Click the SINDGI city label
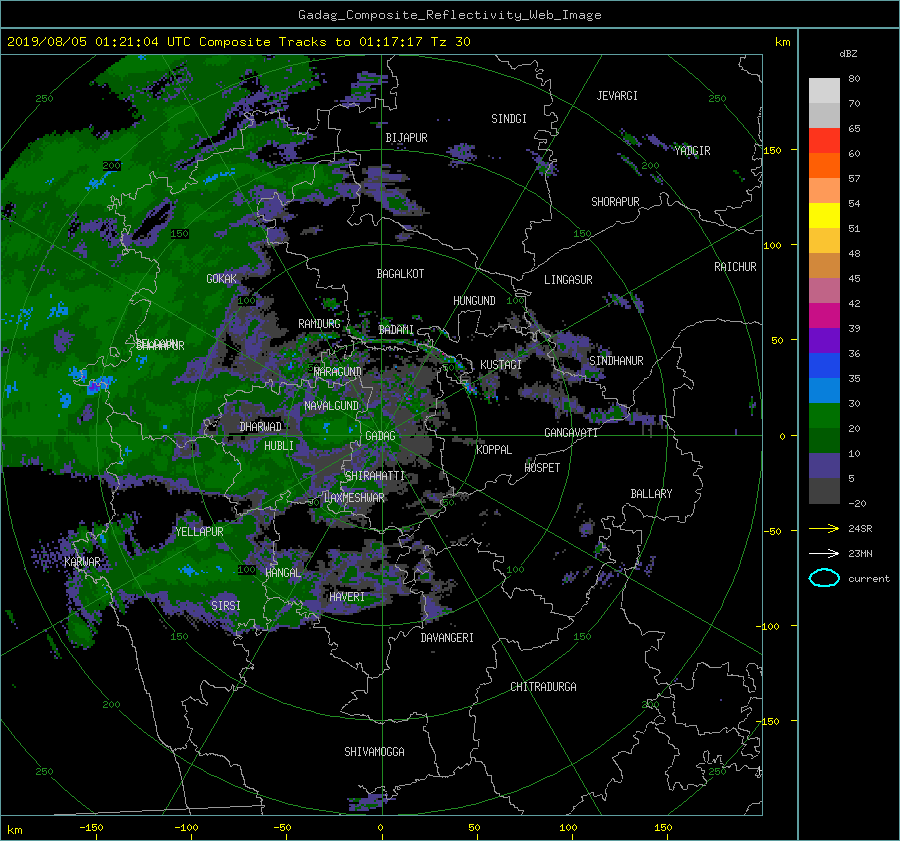 tap(509, 119)
